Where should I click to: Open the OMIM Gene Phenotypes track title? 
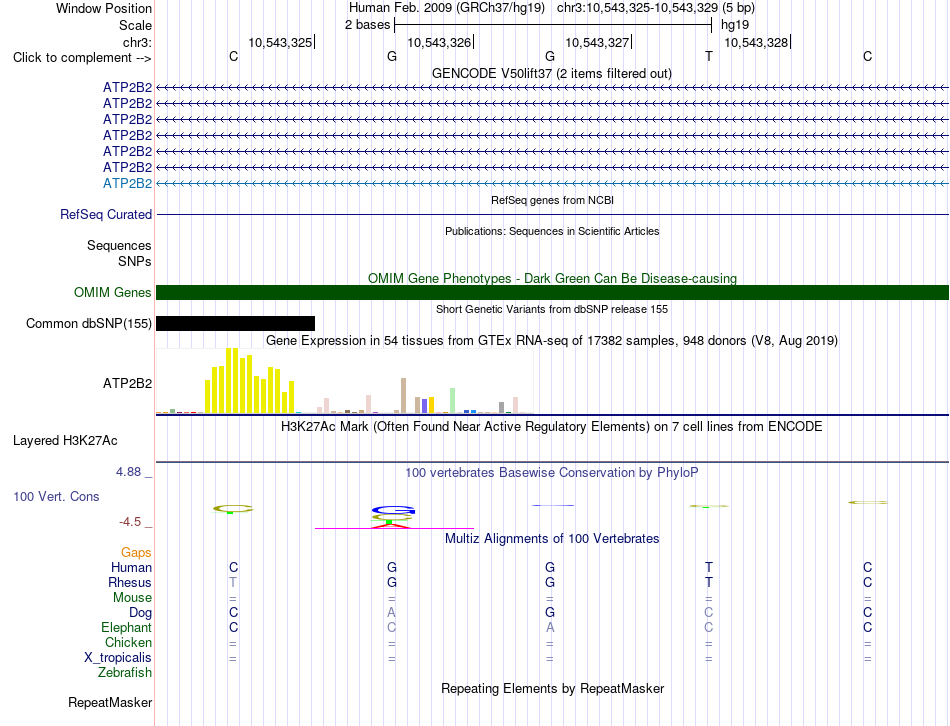coord(552,278)
